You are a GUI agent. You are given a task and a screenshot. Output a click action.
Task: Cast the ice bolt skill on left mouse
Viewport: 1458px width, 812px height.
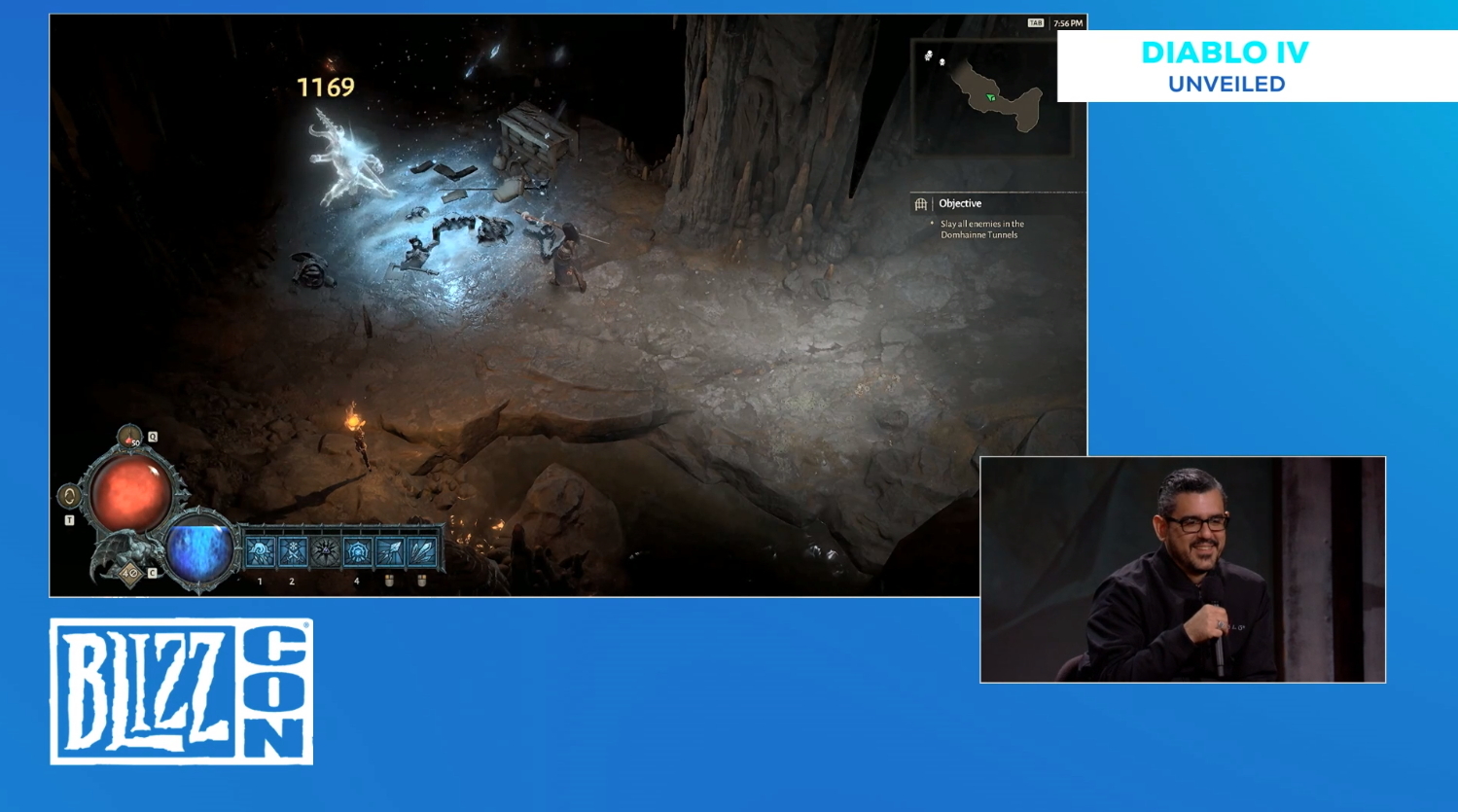[389, 552]
